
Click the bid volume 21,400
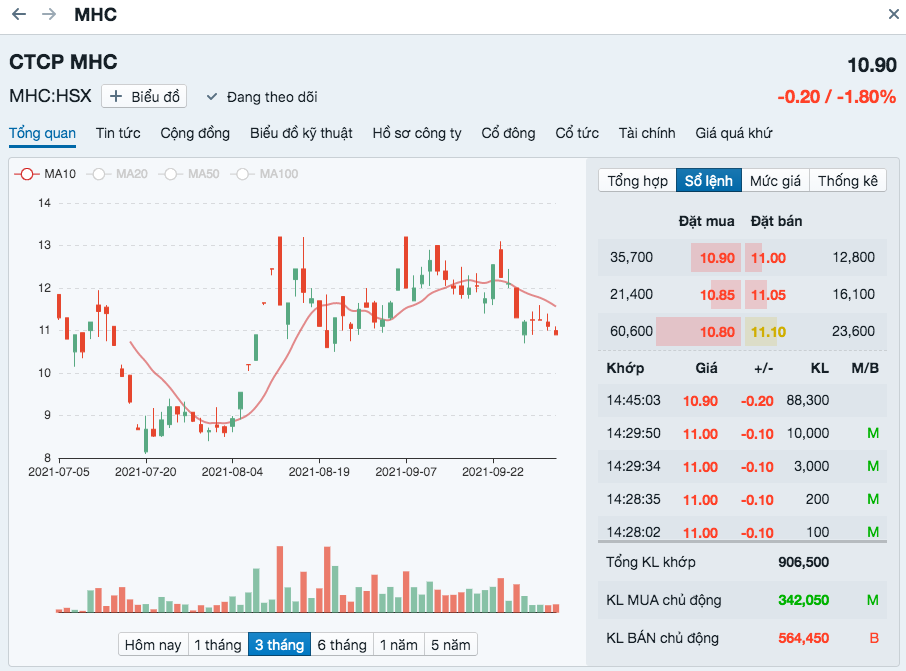pos(631,294)
